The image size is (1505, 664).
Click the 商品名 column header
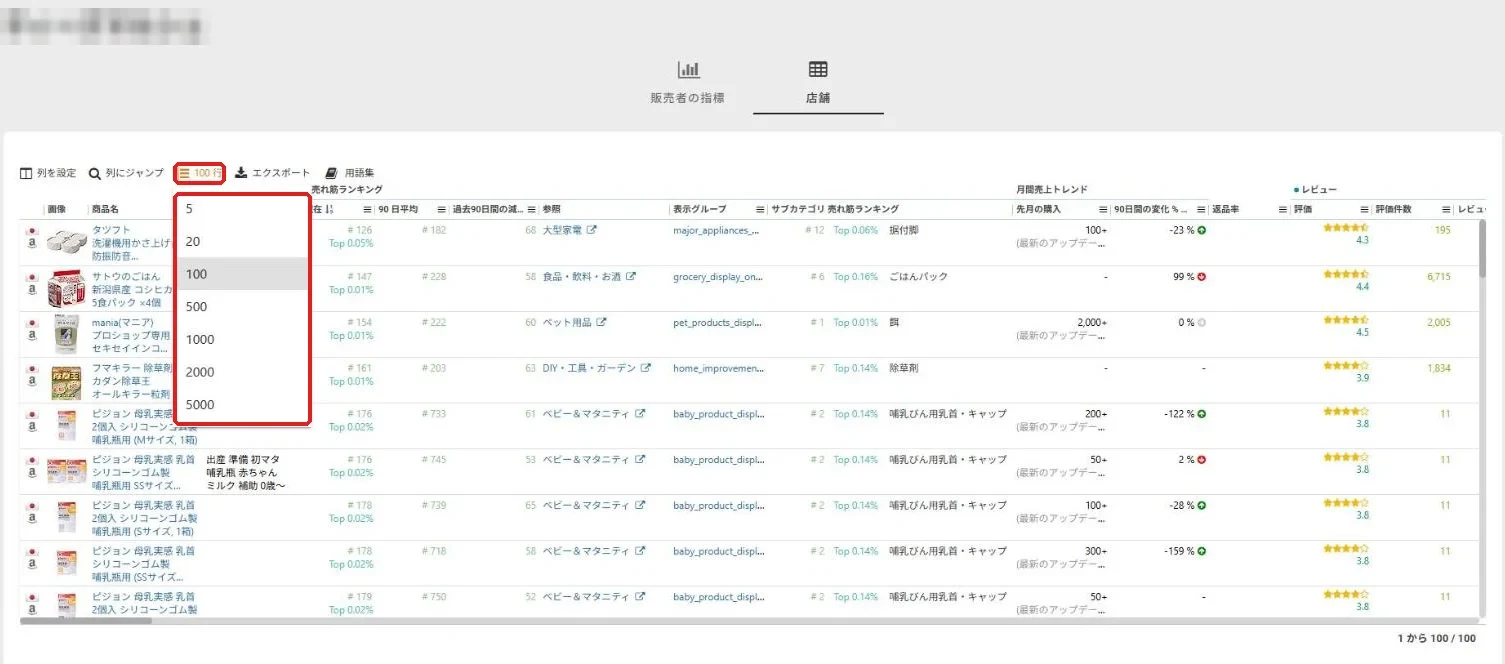click(x=105, y=209)
